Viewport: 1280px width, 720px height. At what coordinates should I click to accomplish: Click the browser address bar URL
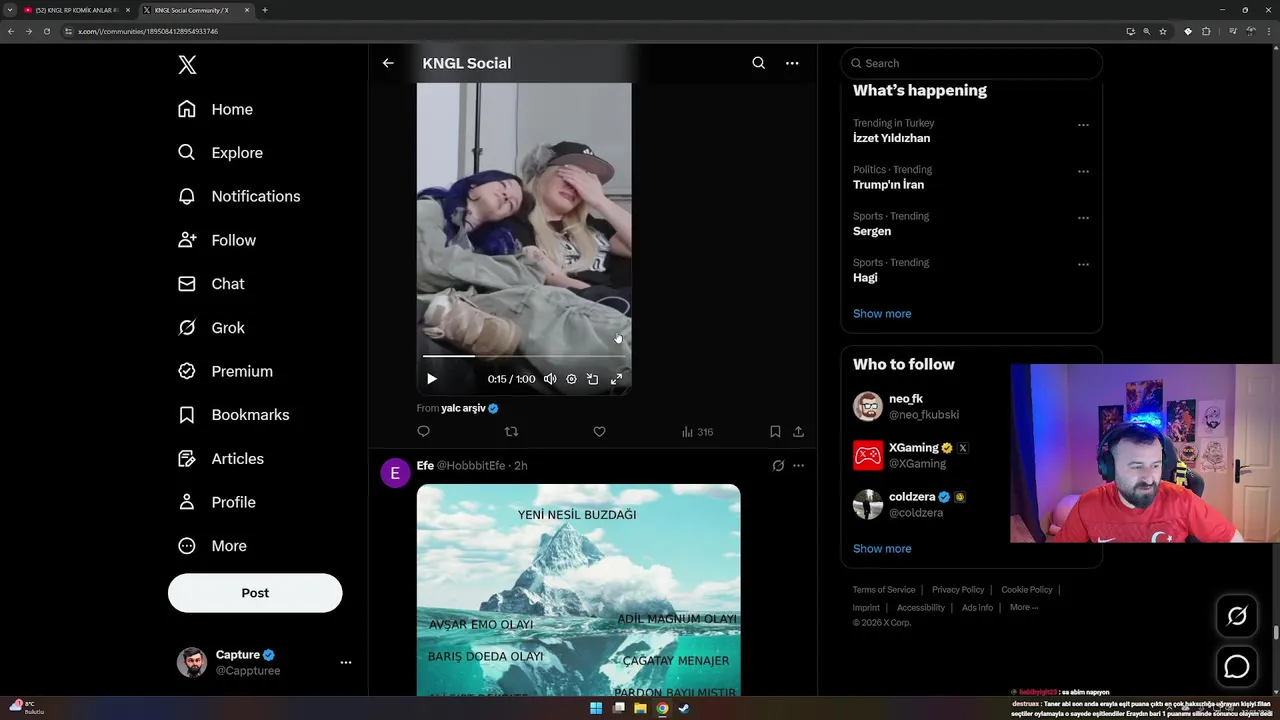coord(148,31)
